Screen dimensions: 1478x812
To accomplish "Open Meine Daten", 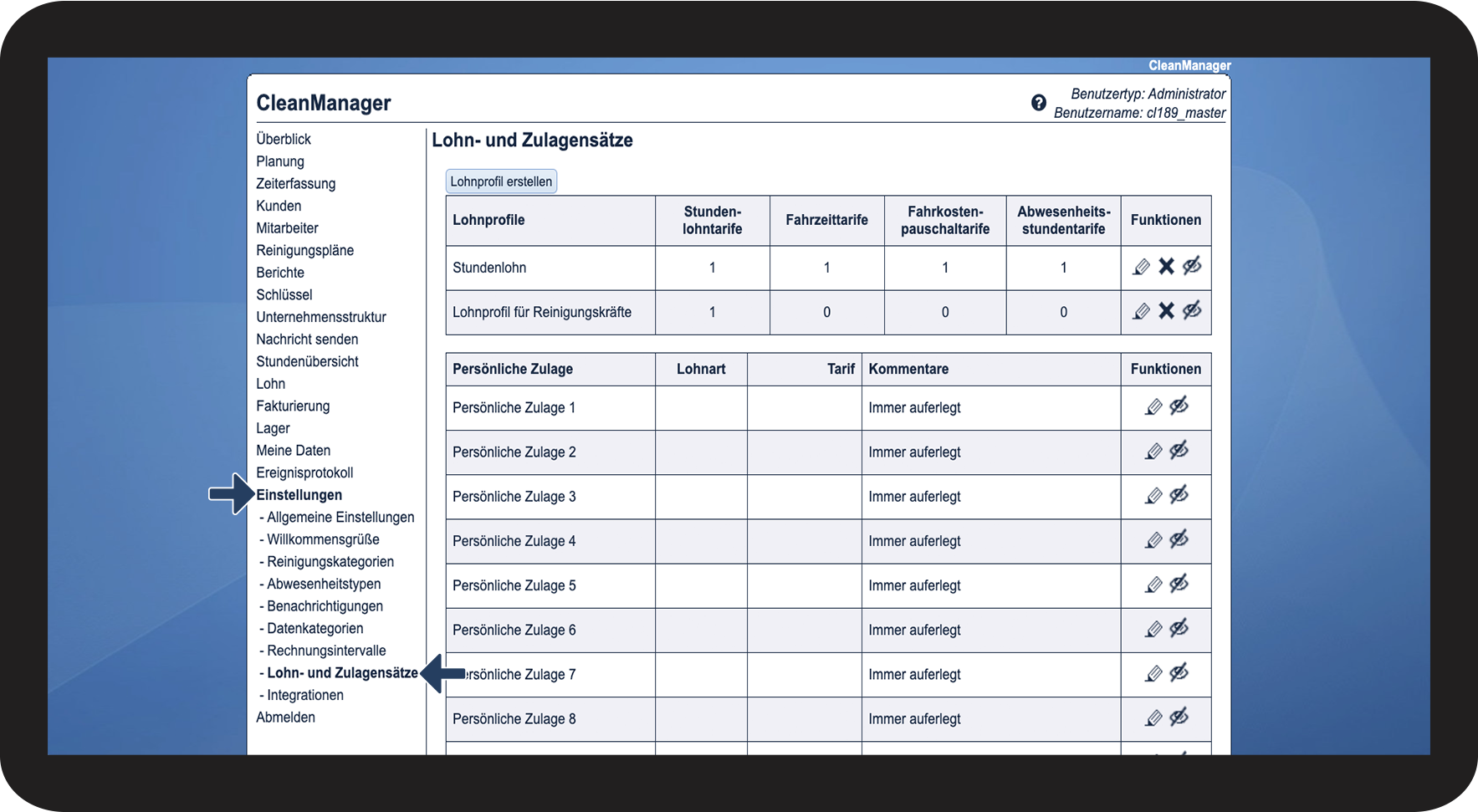I will 294,451.
